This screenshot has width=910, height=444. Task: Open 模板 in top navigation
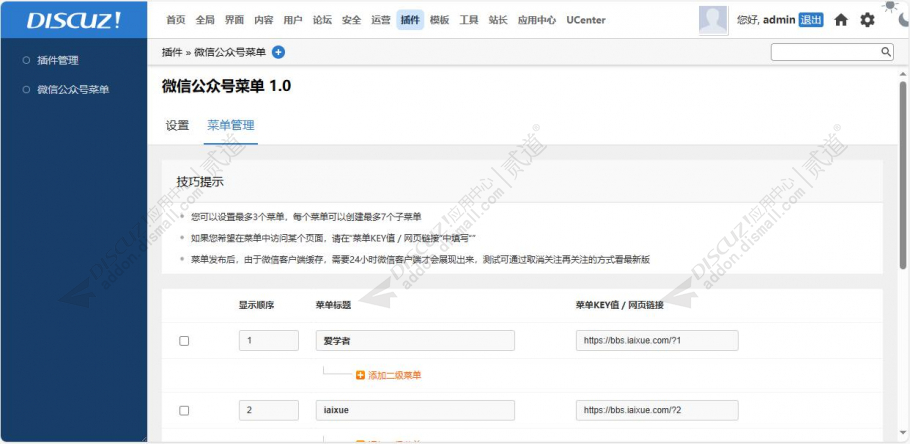click(x=439, y=20)
